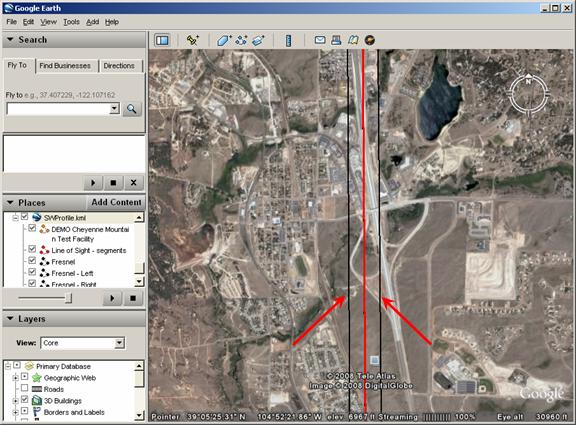Toggle the Geographic Web layer checkbox
This screenshot has width=576, height=425.
(x=24, y=377)
